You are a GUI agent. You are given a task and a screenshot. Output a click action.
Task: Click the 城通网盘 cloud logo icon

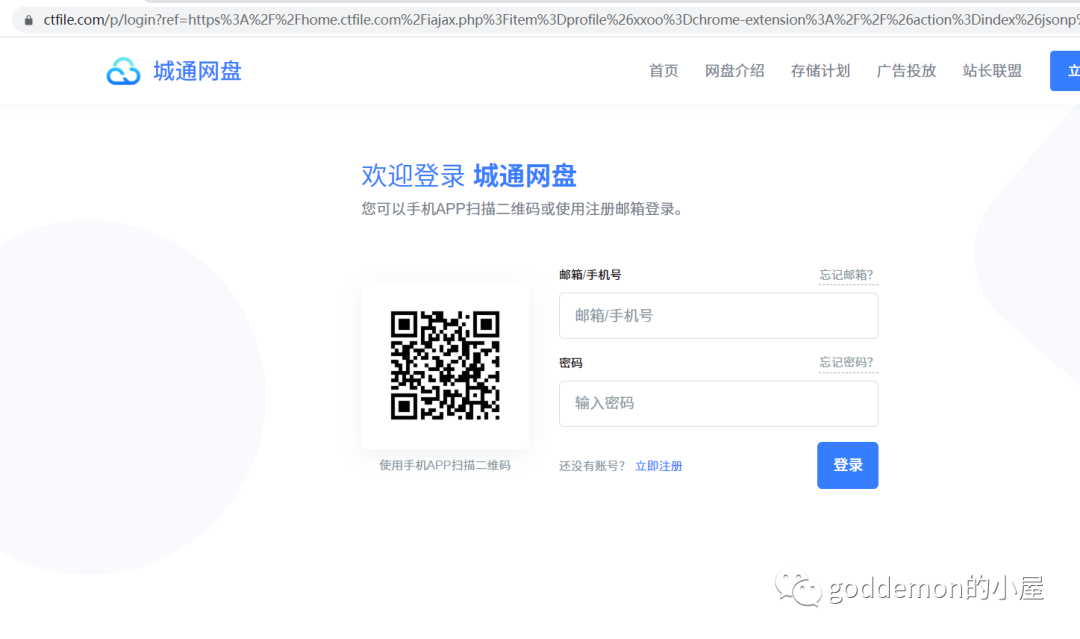click(x=123, y=71)
